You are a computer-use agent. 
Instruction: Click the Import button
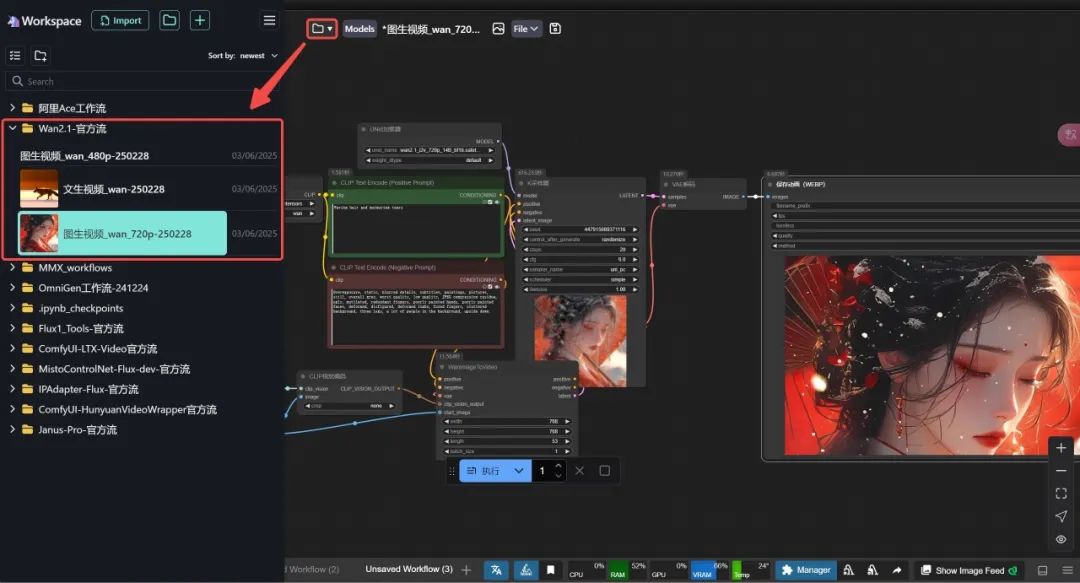pyautogui.click(x=121, y=21)
